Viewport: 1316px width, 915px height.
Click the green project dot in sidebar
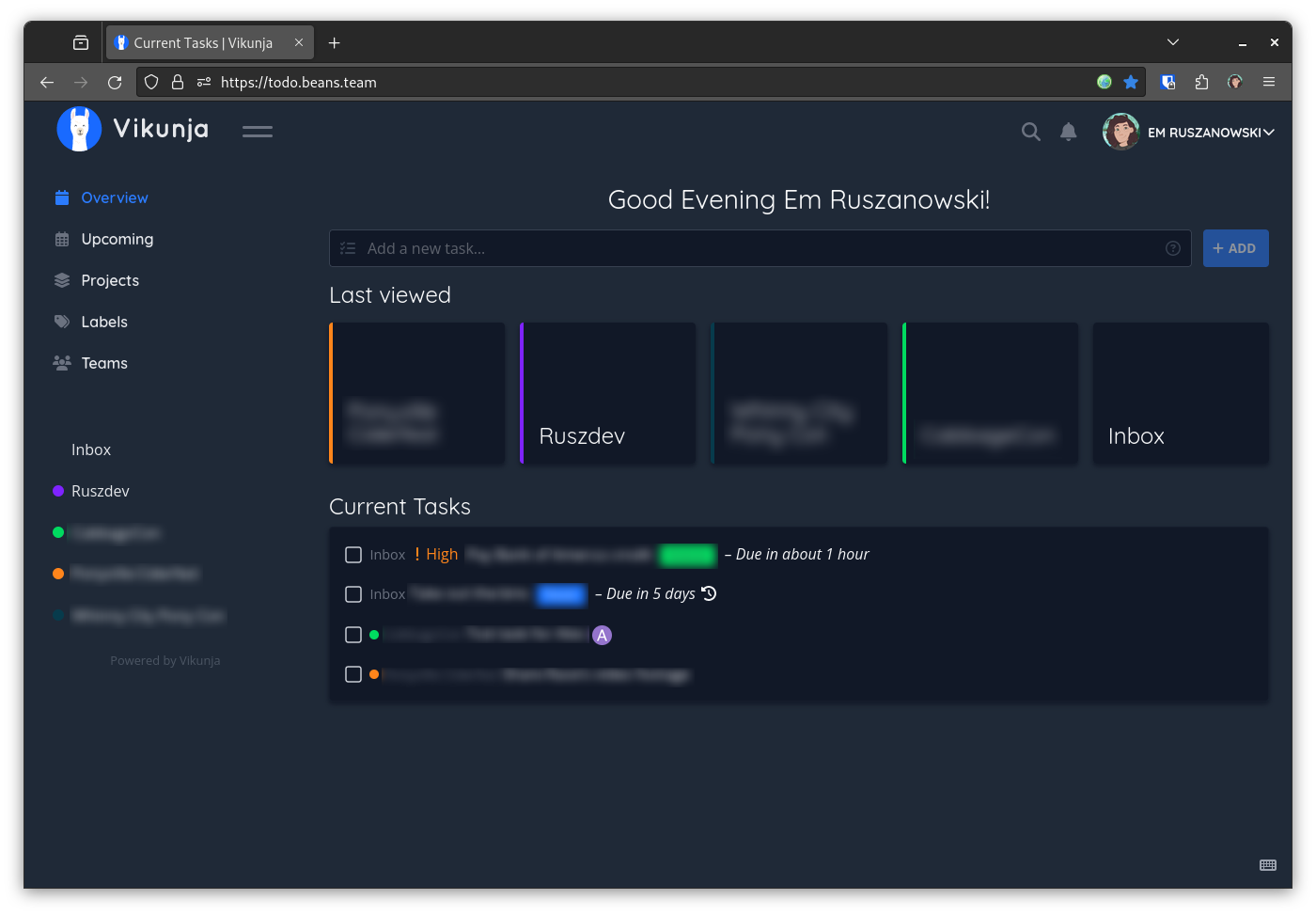pos(58,532)
